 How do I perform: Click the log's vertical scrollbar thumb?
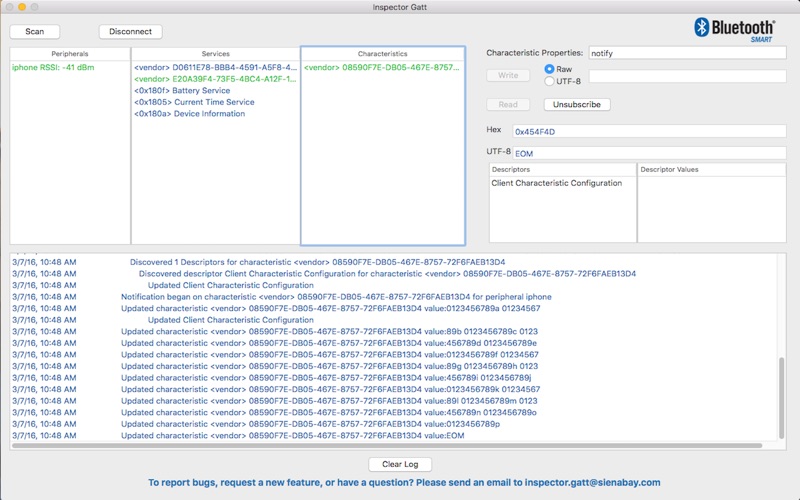[x=781, y=398]
